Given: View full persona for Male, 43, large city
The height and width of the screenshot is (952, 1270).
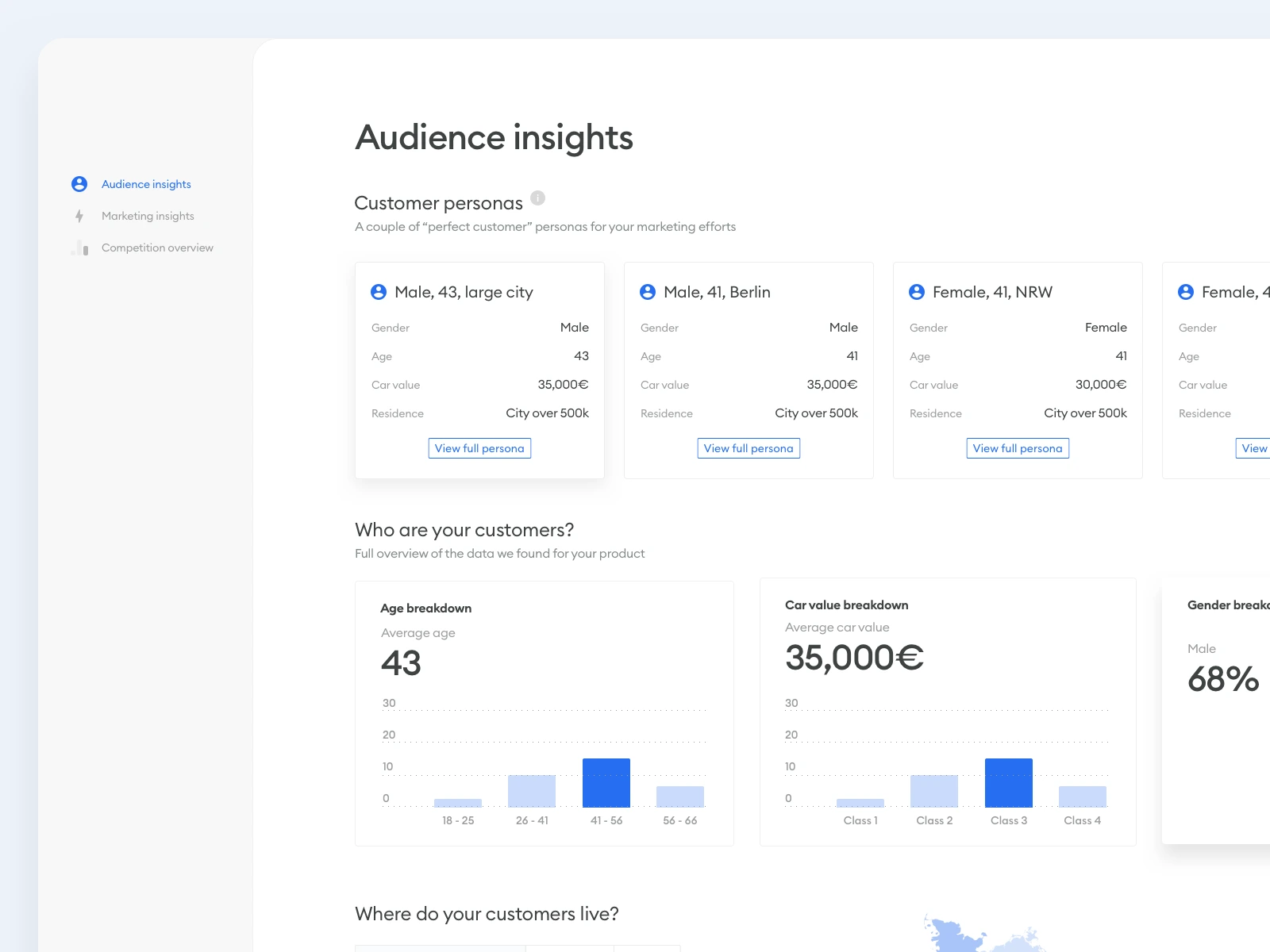Looking at the screenshot, I should click(479, 448).
